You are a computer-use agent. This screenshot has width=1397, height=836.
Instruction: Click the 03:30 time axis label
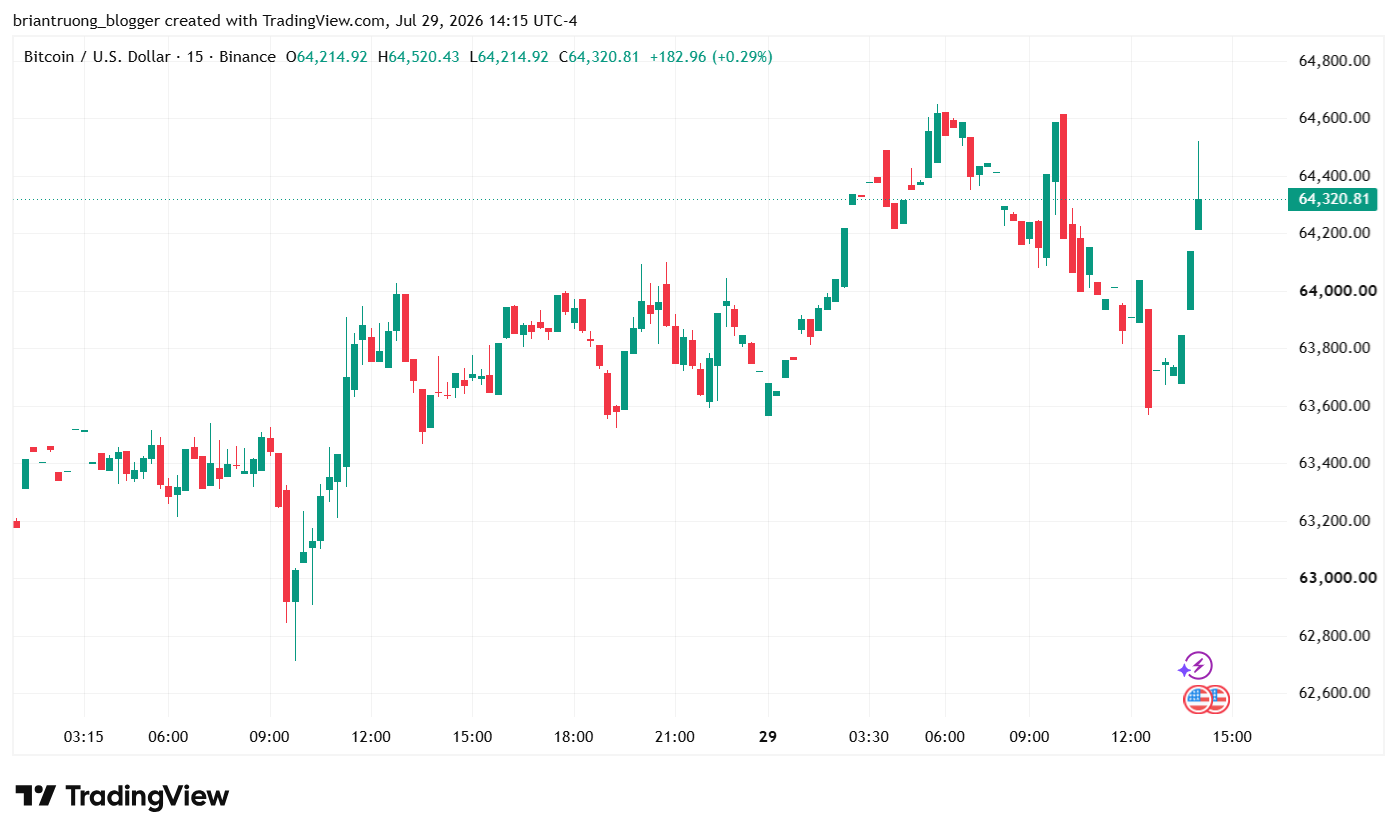[x=869, y=737]
